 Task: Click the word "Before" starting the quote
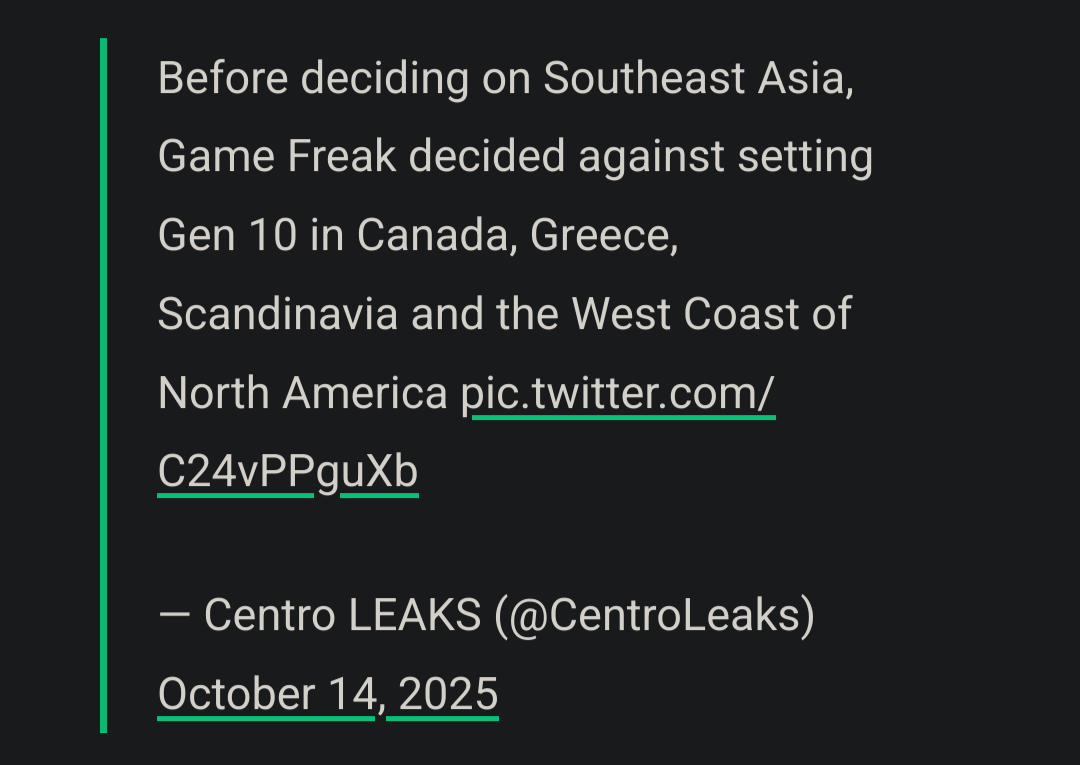click(223, 79)
